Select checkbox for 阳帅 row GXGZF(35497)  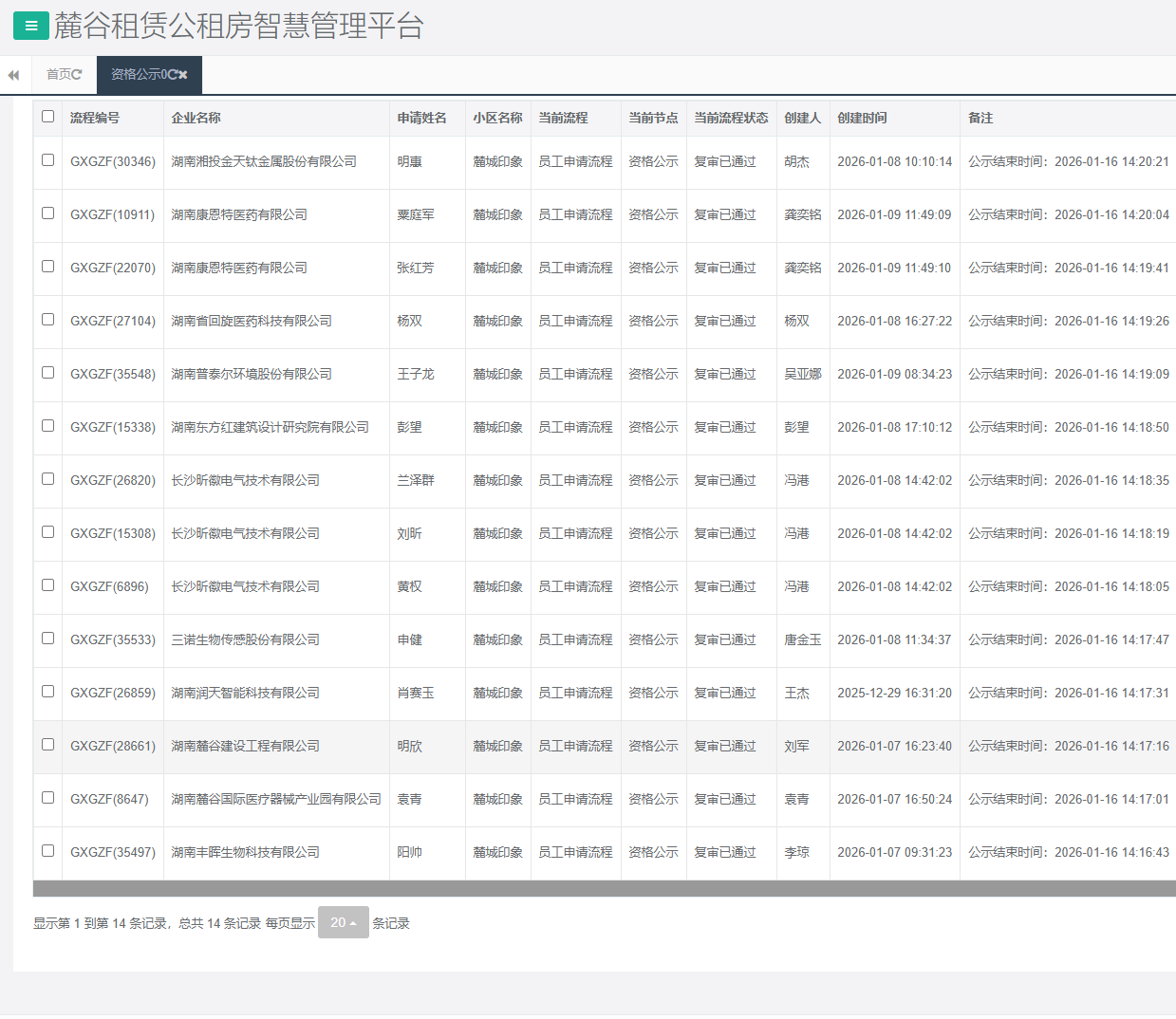[x=48, y=851]
